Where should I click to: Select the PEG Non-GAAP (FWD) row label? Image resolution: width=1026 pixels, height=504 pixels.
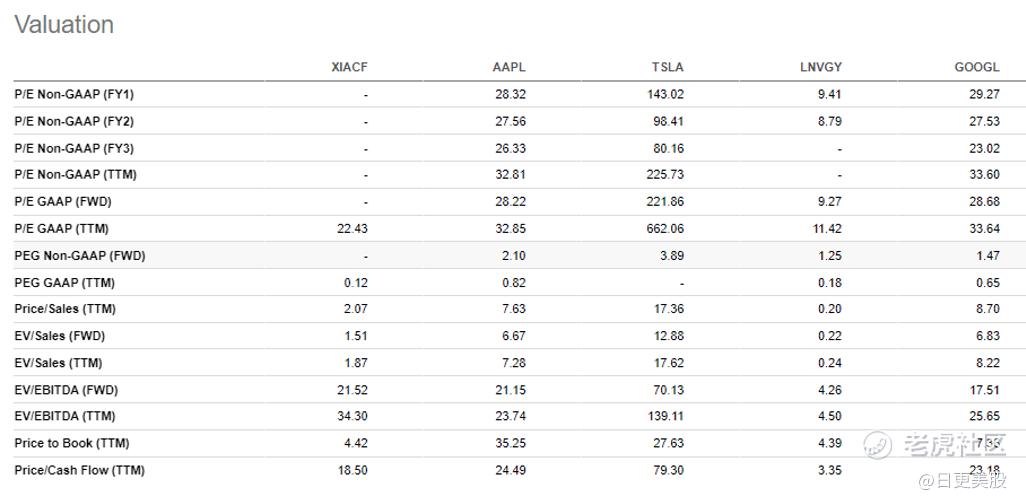point(80,255)
